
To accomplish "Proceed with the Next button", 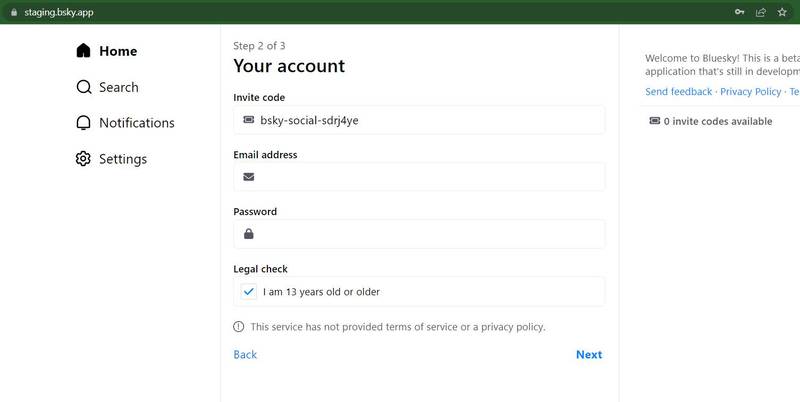I will click(x=589, y=355).
